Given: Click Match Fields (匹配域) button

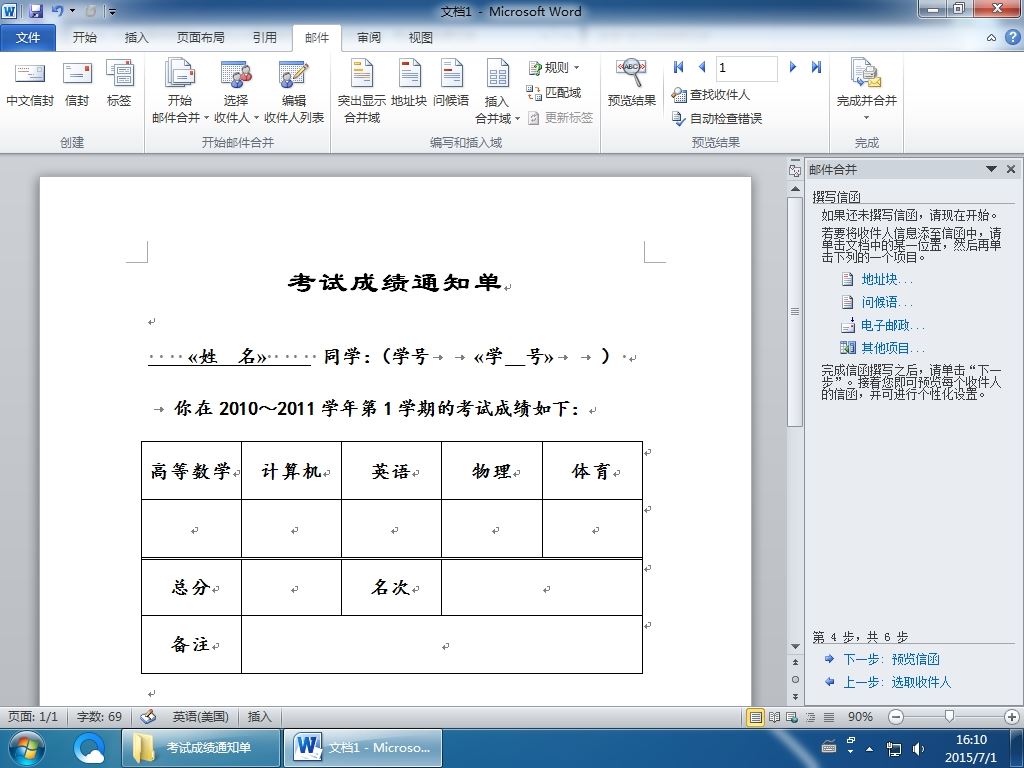Looking at the screenshot, I should pos(554,93).
